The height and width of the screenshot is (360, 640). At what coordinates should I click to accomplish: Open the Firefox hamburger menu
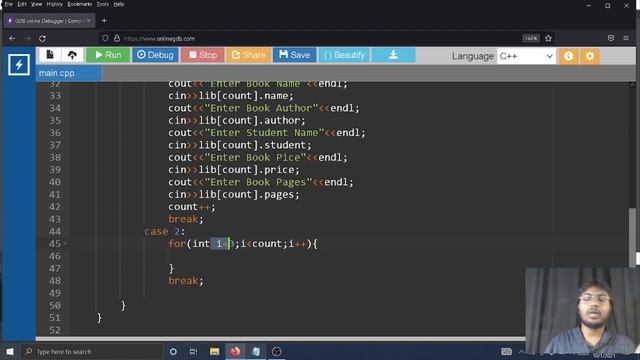point(626,38)
